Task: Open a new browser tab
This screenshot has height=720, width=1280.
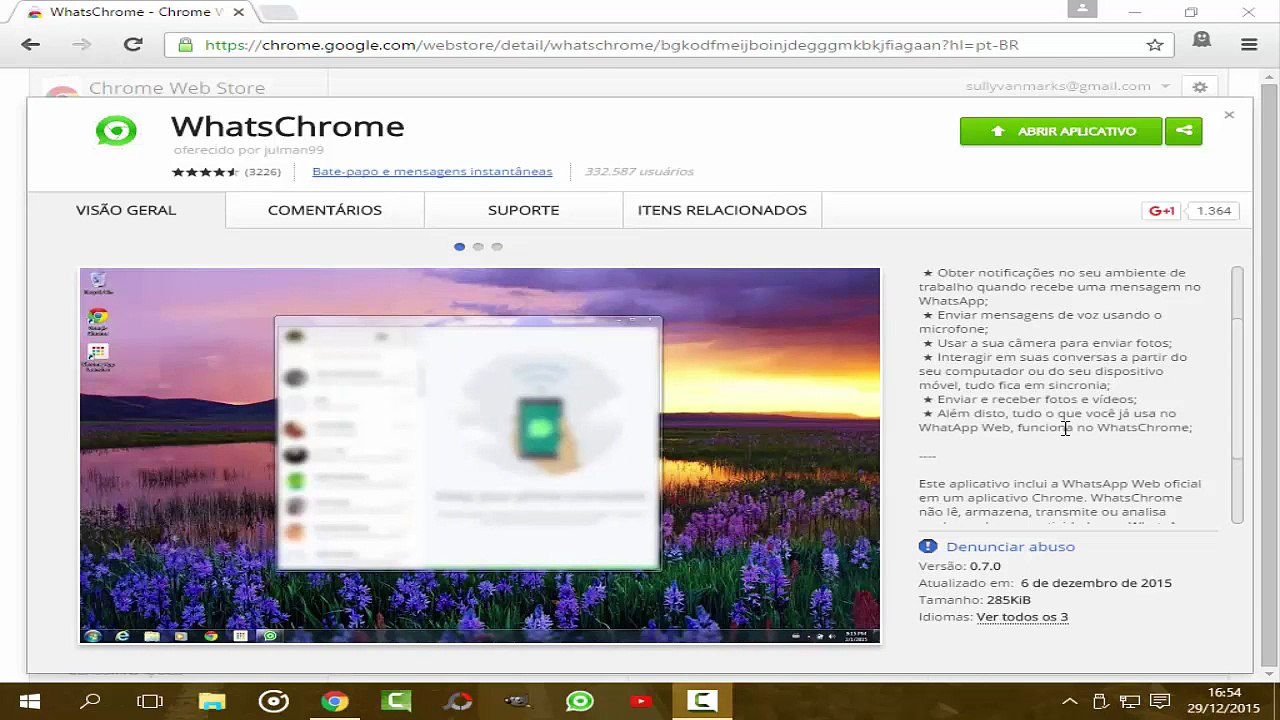Action: click(276, 13)
